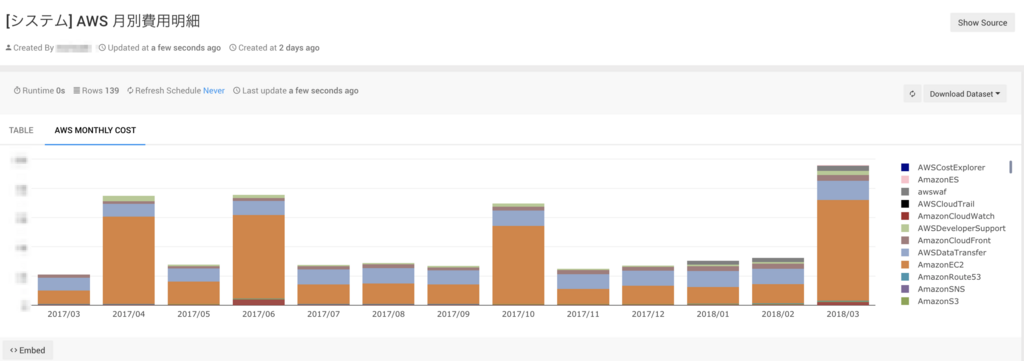
Task: Click the Updated at clock icon
Action: [103, 48]
